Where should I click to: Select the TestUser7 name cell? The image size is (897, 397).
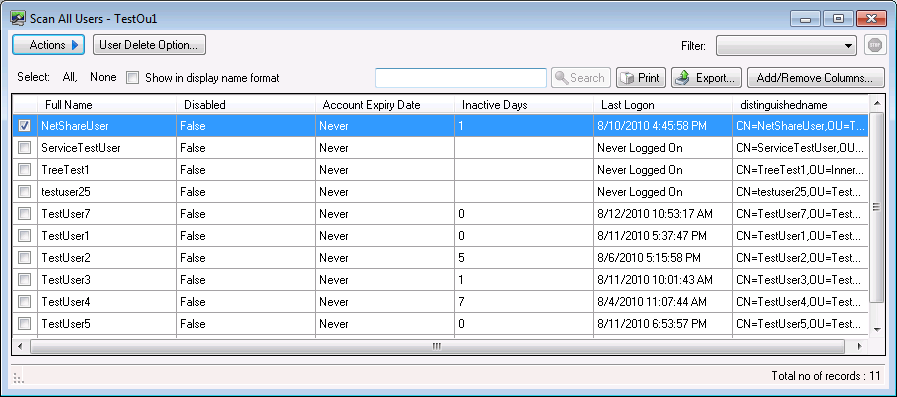pos(107,214)
